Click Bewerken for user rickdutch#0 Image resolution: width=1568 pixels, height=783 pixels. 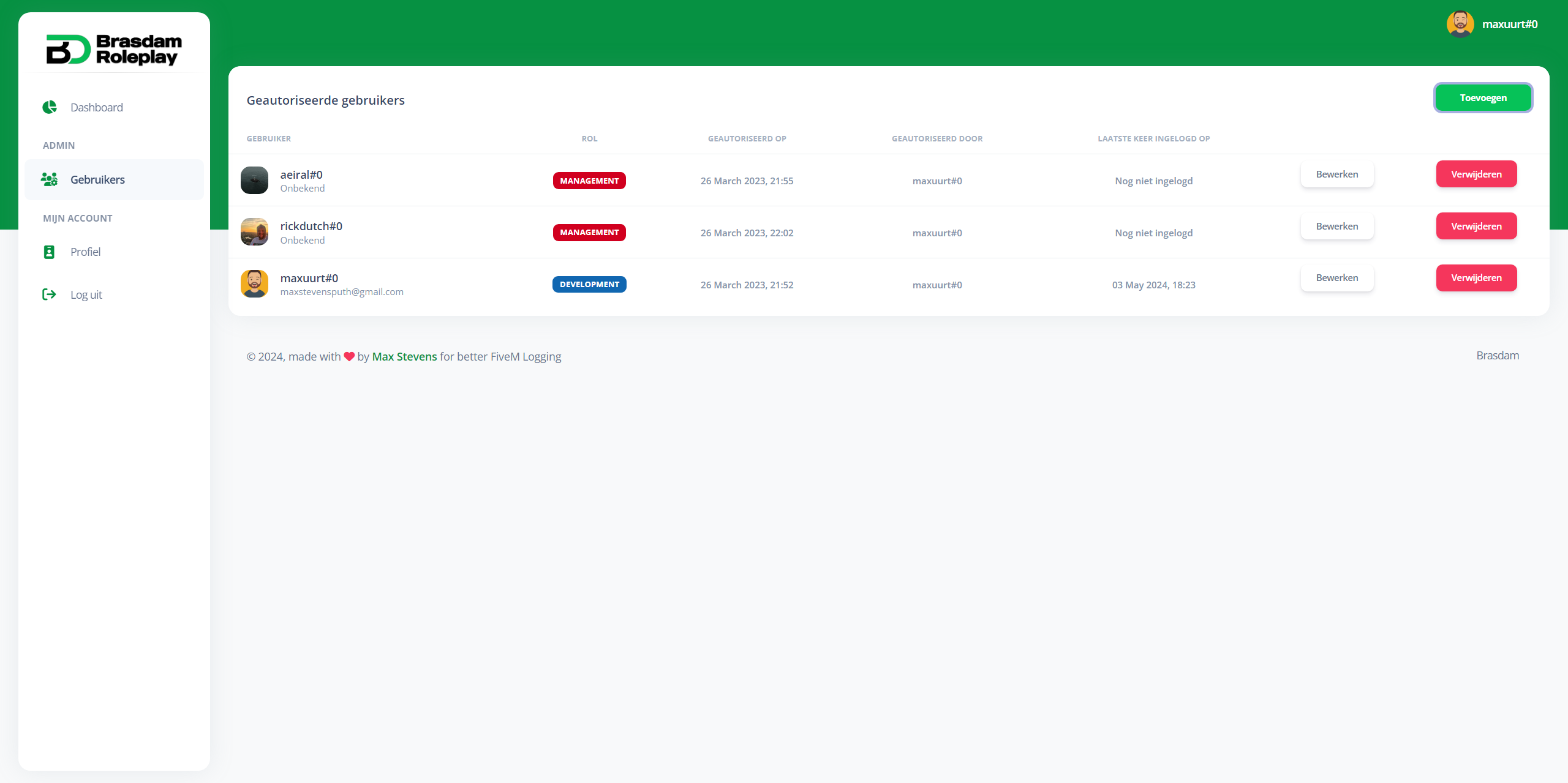tap(1336, 226)
